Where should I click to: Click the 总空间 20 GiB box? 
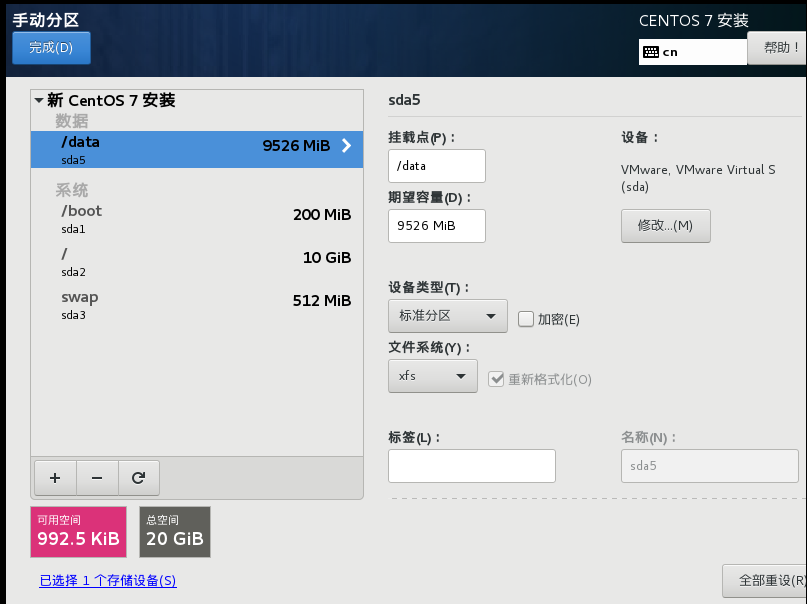(175, 532)
